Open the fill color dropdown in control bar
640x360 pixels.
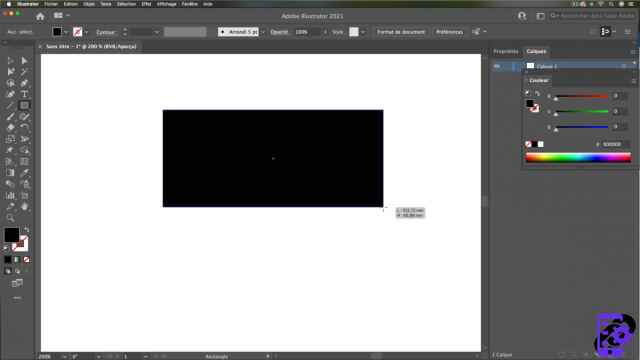click(66, 32)
